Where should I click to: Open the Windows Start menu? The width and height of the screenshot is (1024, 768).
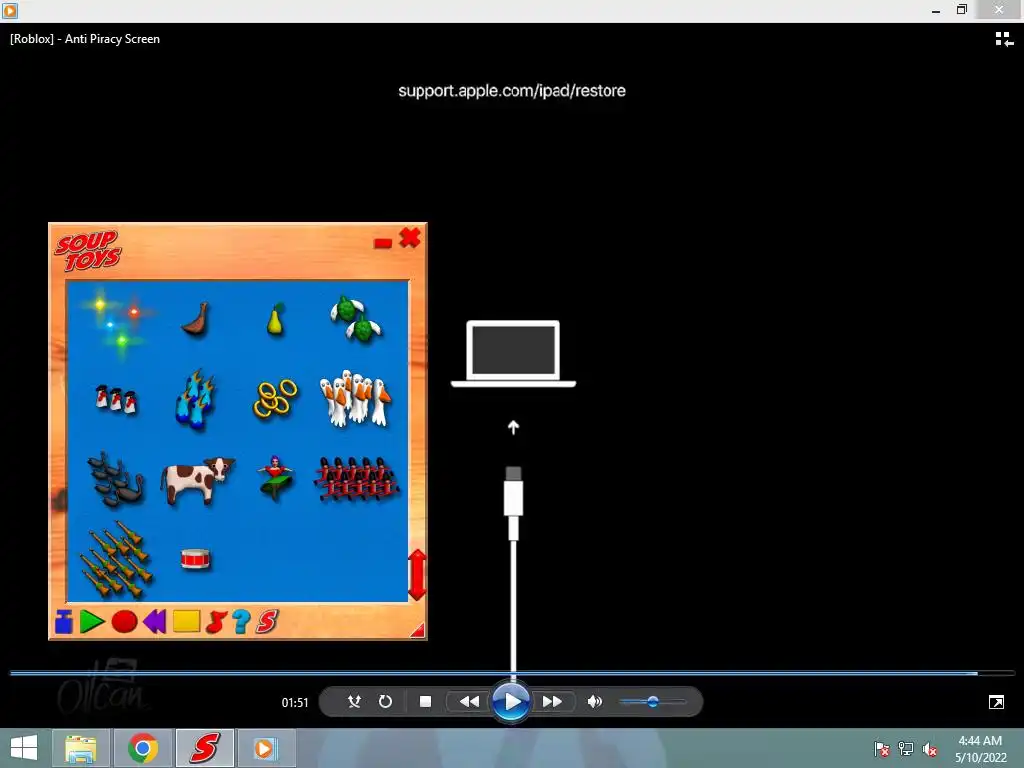24,748
